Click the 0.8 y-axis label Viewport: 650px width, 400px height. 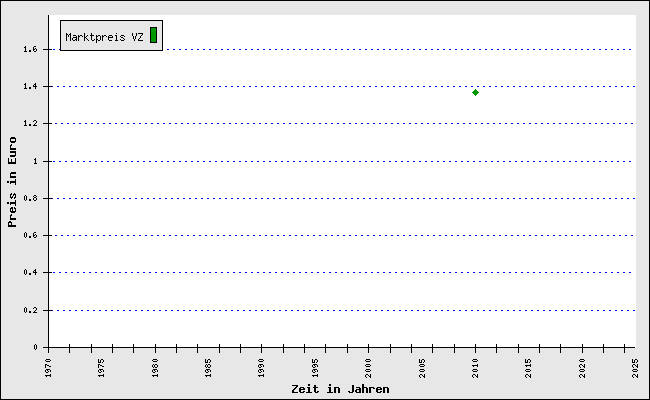click(30, 199)
